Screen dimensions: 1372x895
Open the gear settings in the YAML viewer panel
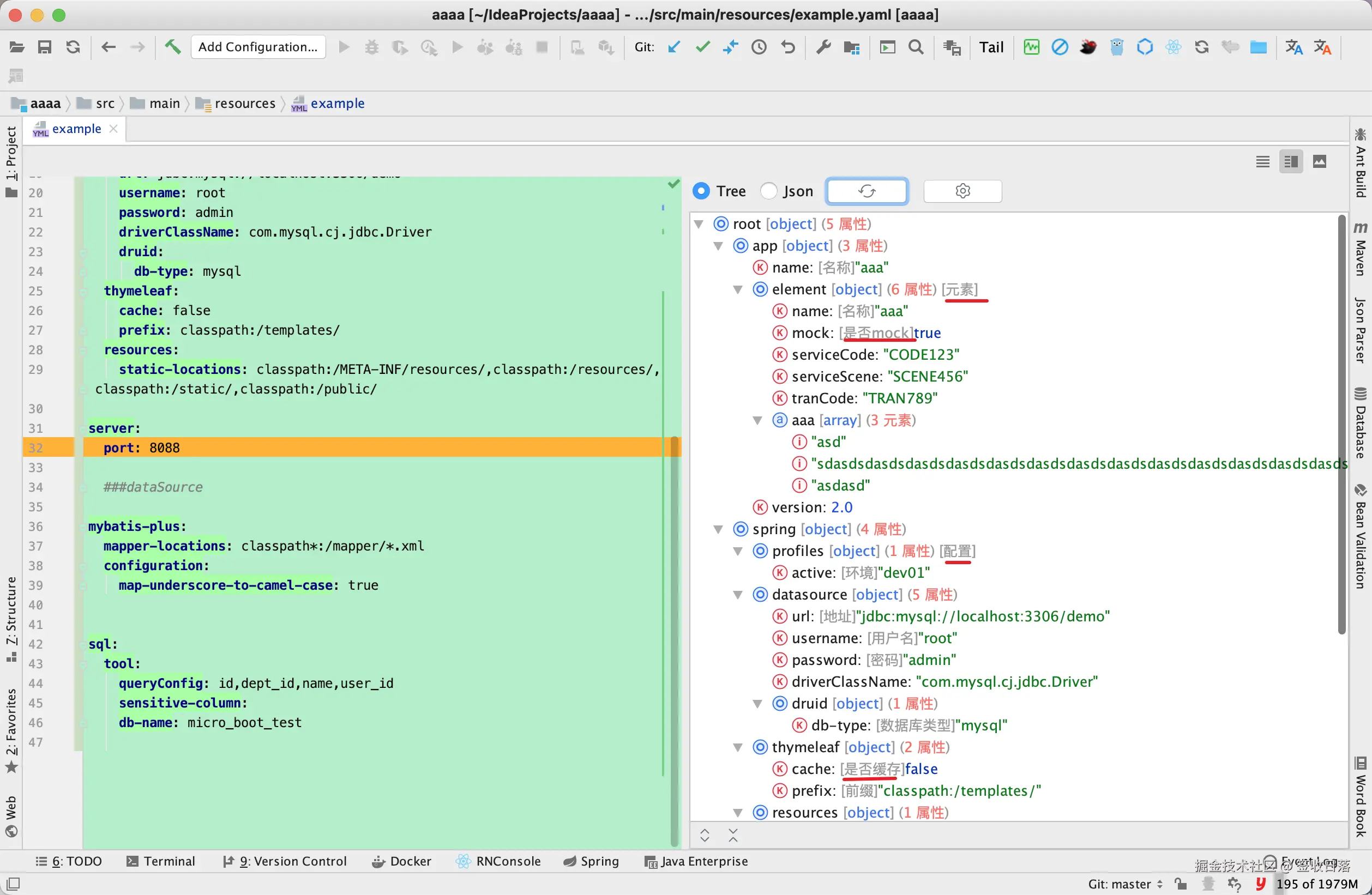point(962,191)
